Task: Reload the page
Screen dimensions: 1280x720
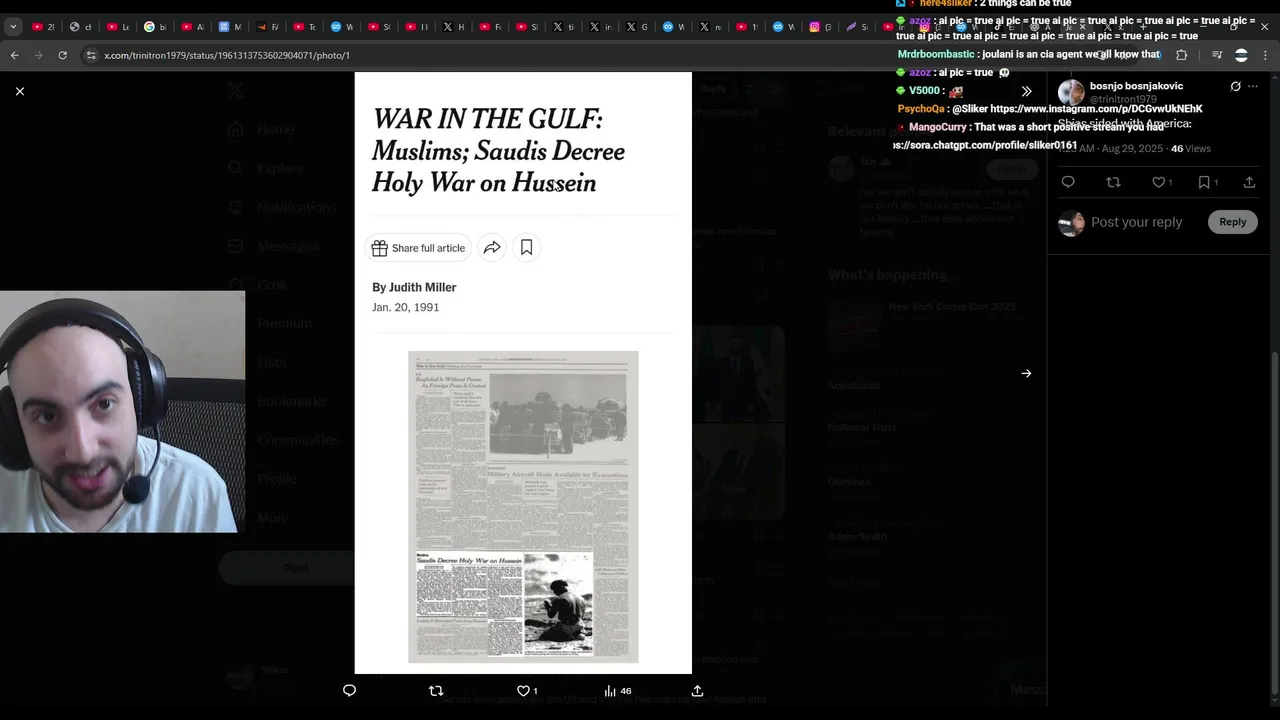Action: (x=62, y=55)
